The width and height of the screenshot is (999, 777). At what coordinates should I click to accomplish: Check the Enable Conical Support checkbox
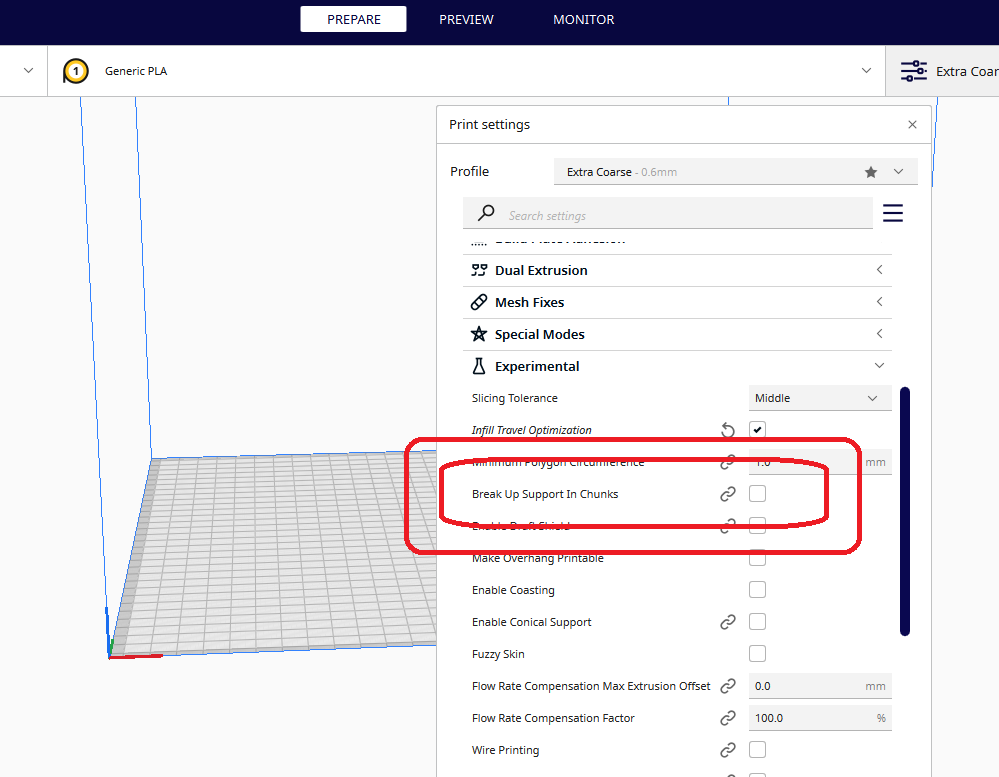[x=758, y=622]
